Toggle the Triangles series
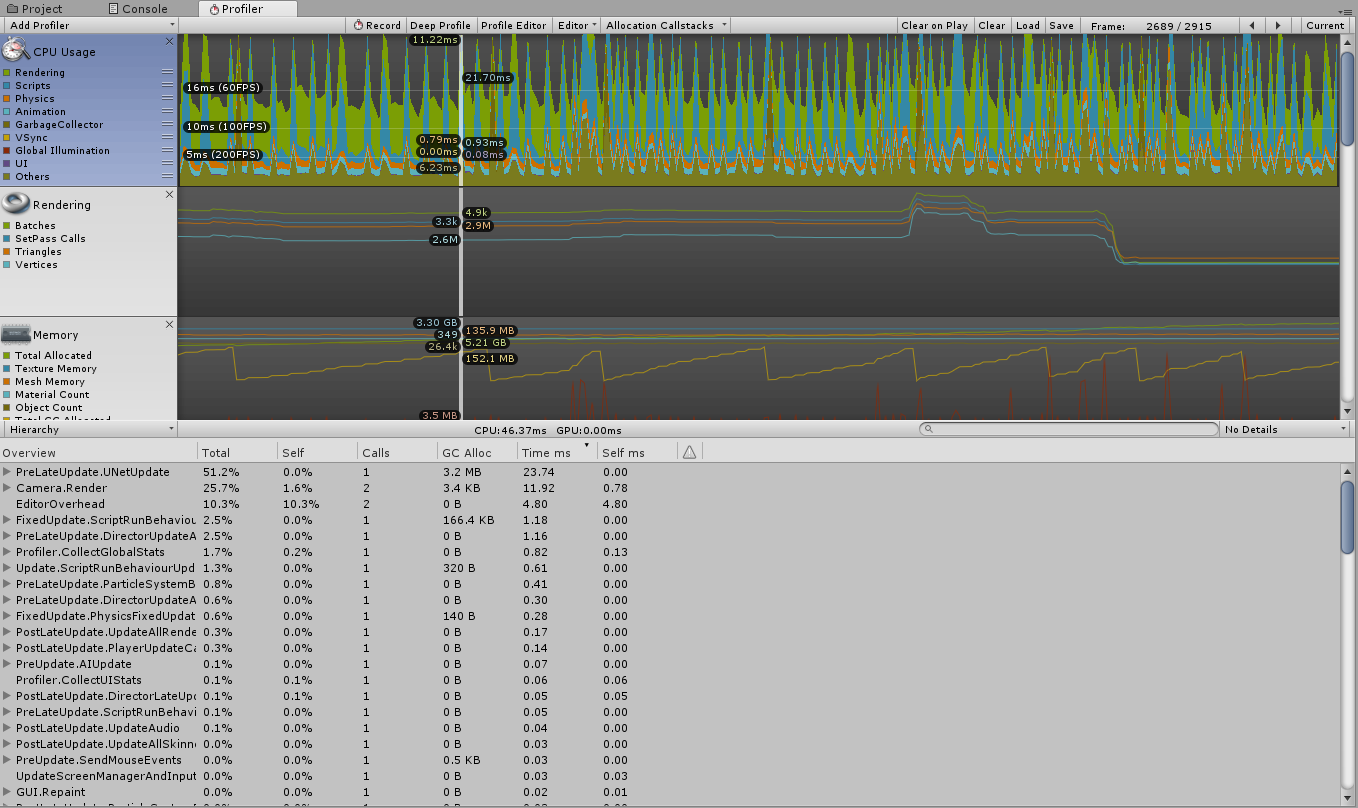Viewport: 1358px width, 808px height. (7, 252)
